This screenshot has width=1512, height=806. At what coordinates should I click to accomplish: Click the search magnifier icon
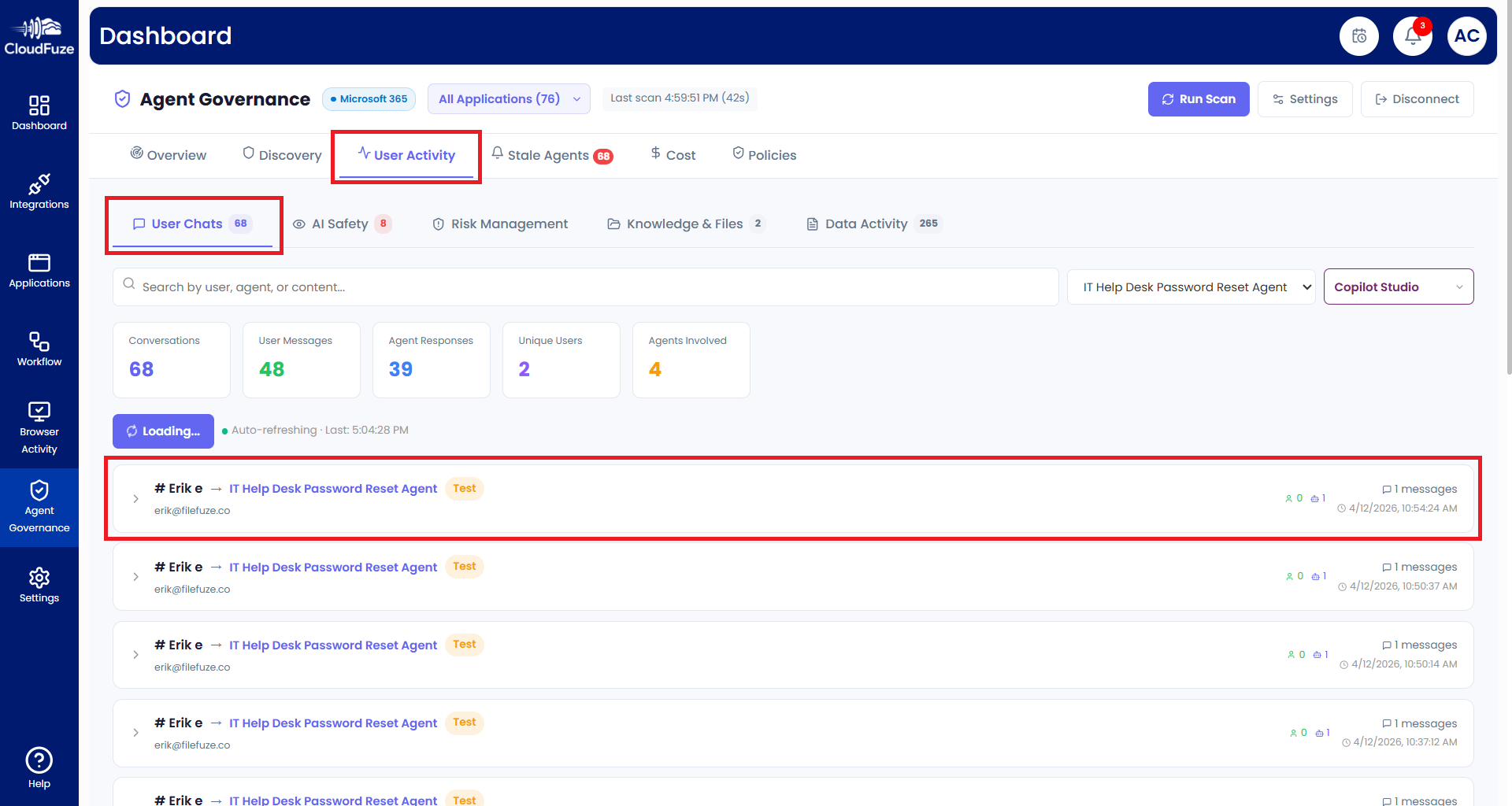(129, 283)
